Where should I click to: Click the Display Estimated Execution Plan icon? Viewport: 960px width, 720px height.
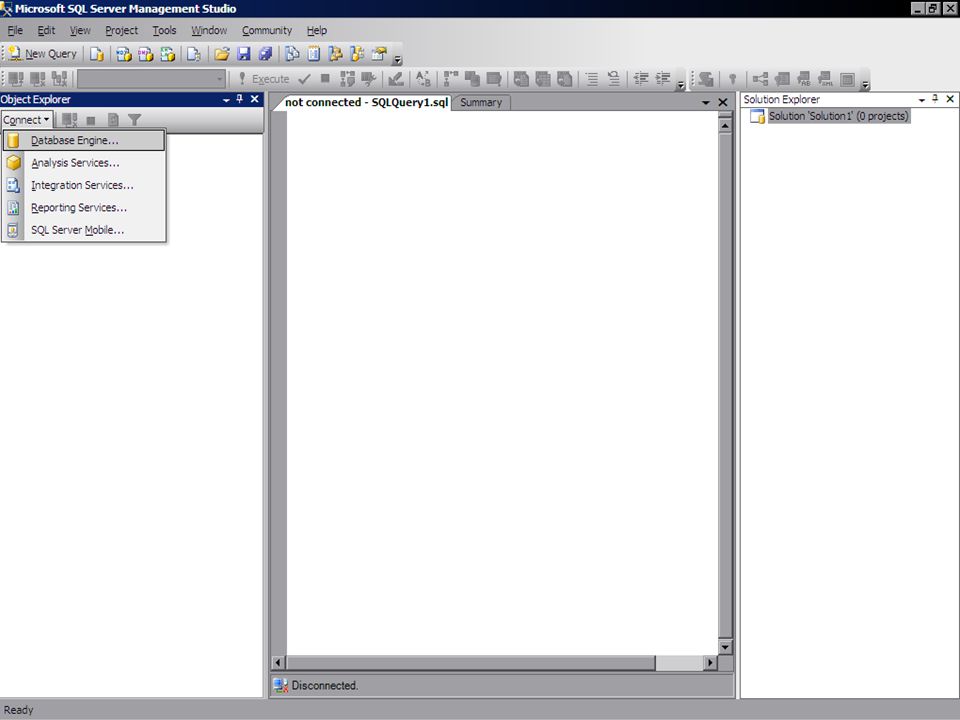347,78
